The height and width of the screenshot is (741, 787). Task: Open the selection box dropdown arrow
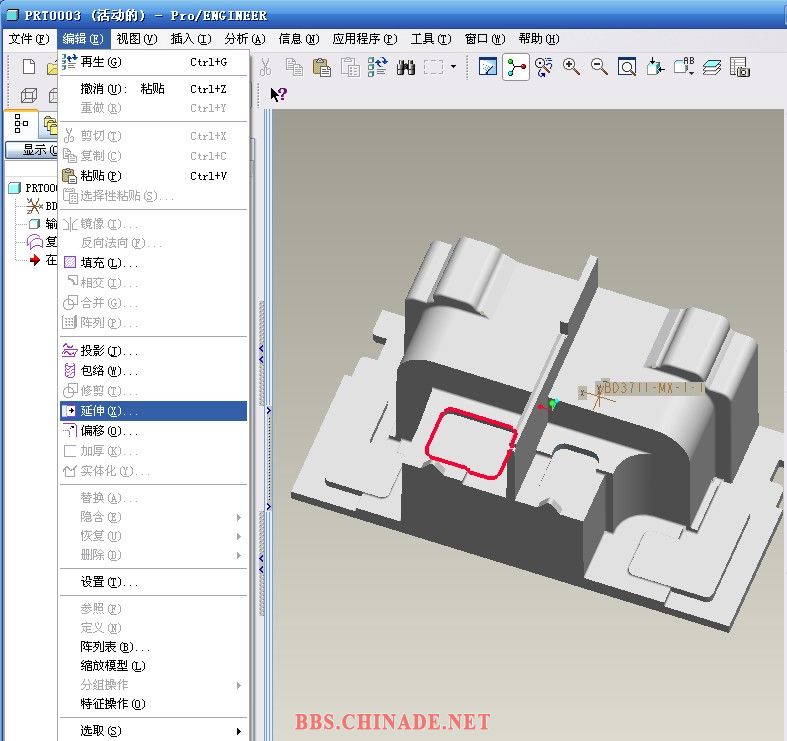tap(453, 66)
